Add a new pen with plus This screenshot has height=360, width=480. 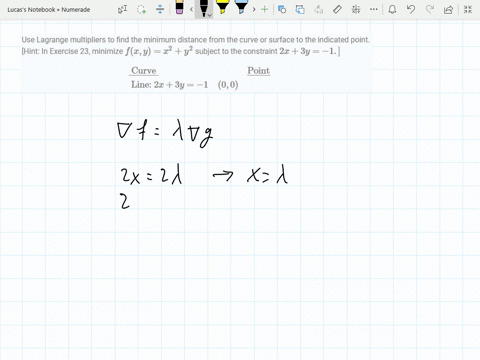pyautogui.click(x=265, y=9)
